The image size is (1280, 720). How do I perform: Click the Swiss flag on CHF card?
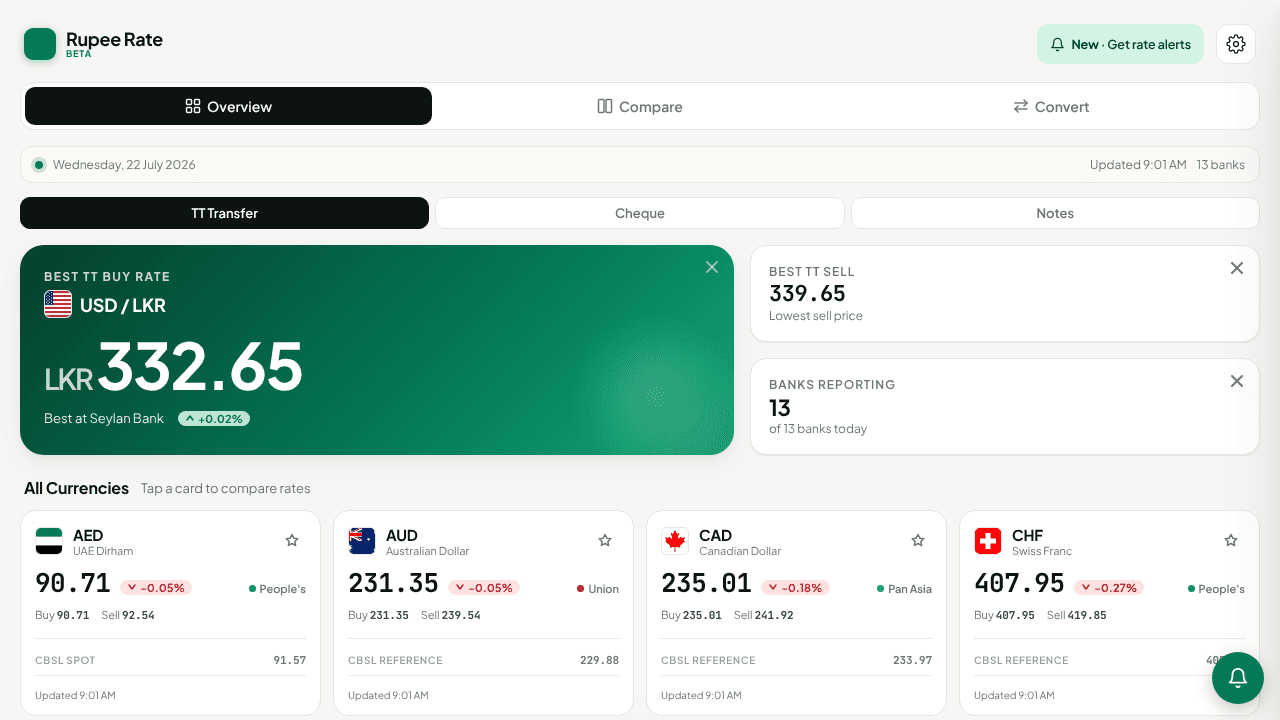[x=988, y=541]
